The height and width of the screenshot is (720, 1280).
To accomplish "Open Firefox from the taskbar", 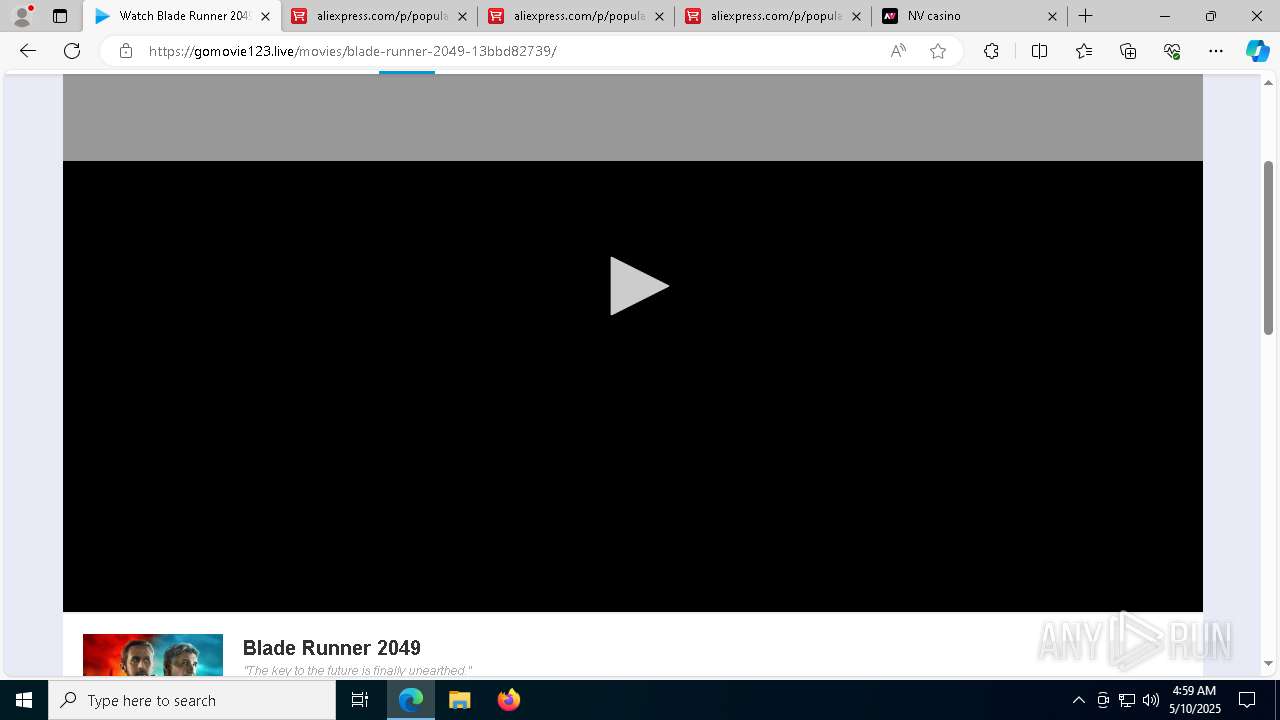I will (508, 700).
